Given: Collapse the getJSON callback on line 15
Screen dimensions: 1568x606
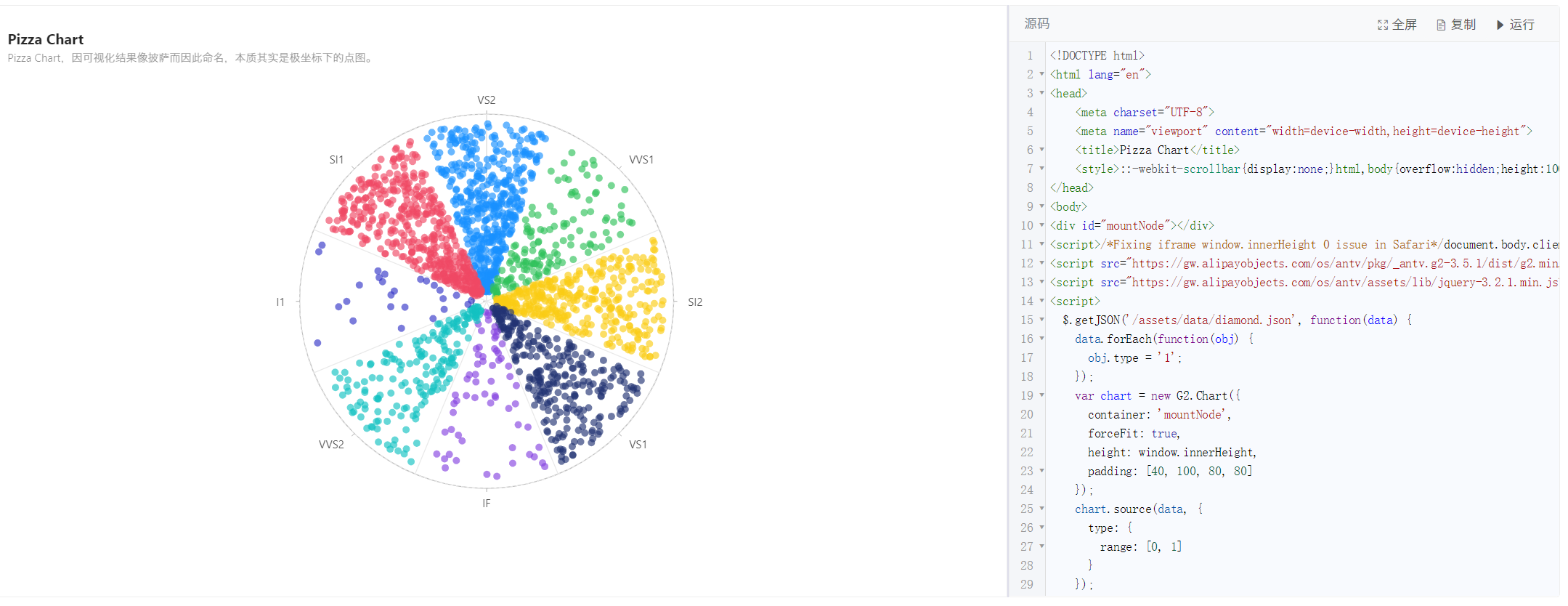Looking at the screenshot, I should 1041,320.
